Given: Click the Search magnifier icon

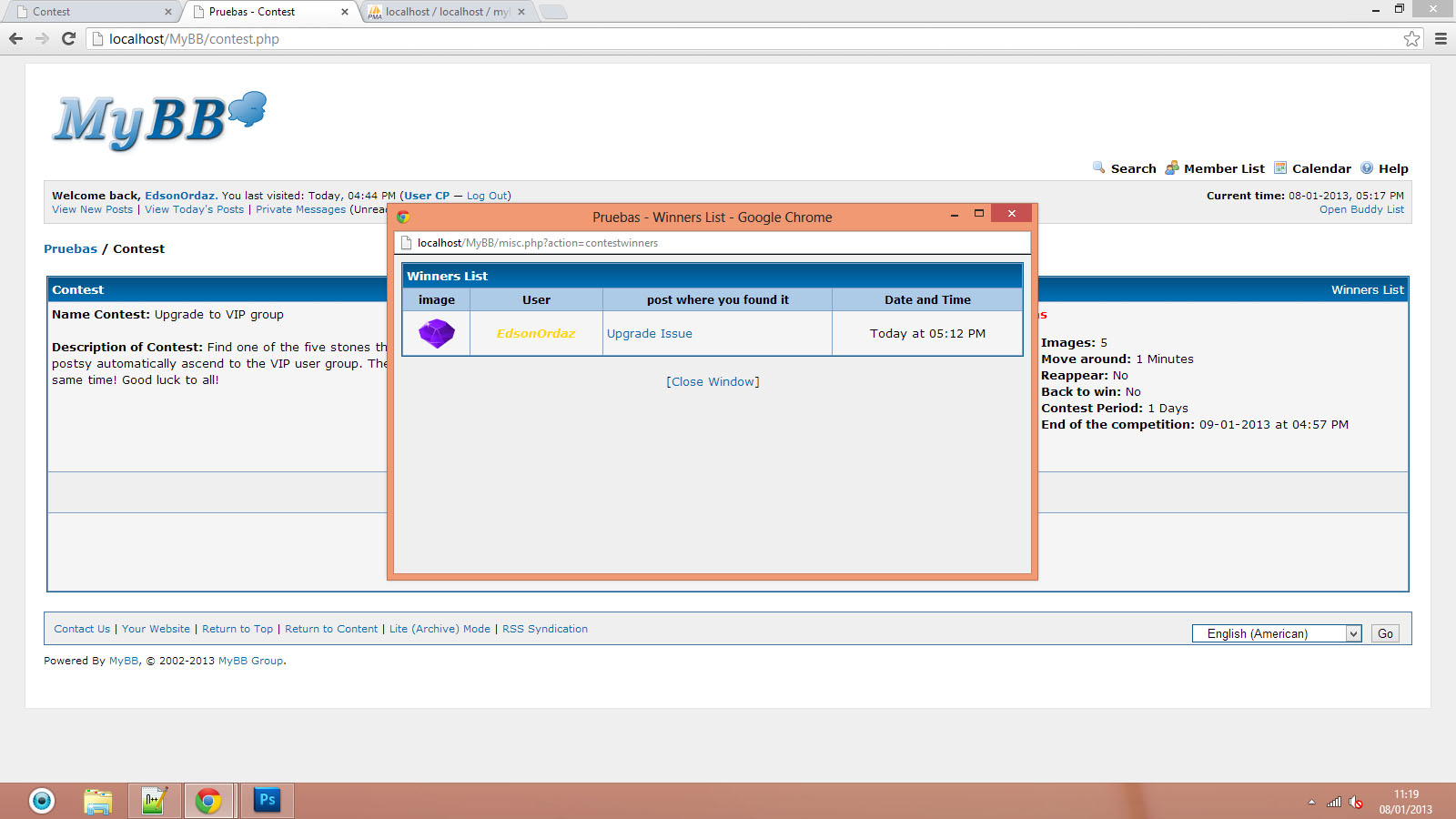Looking at the screenshot, I should tap(1098, 167).
